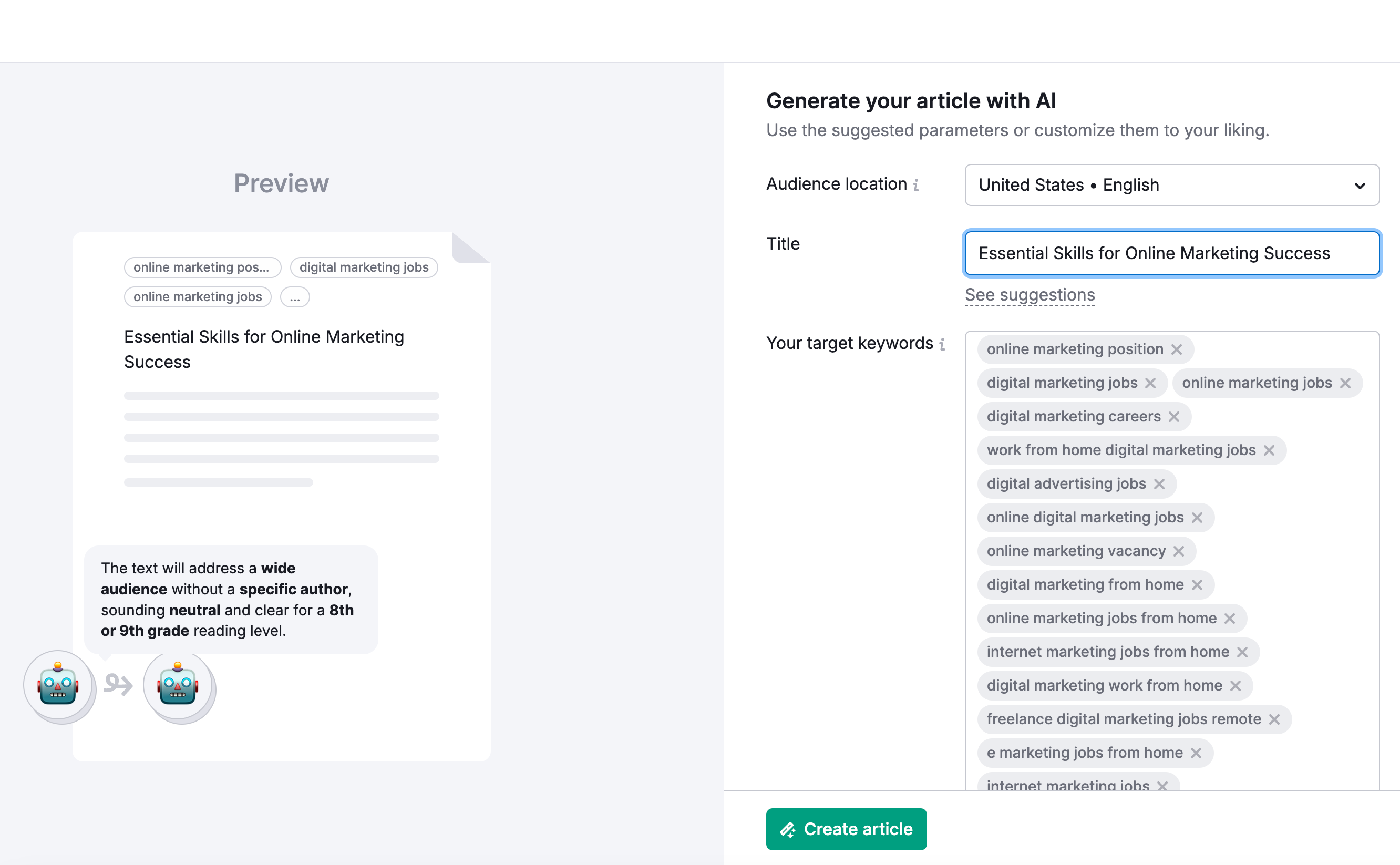Viewport: 1400px width, 865px height.
Task: Remove 'e marketing jobs from home' keyword
Action: pos(1195,754)
